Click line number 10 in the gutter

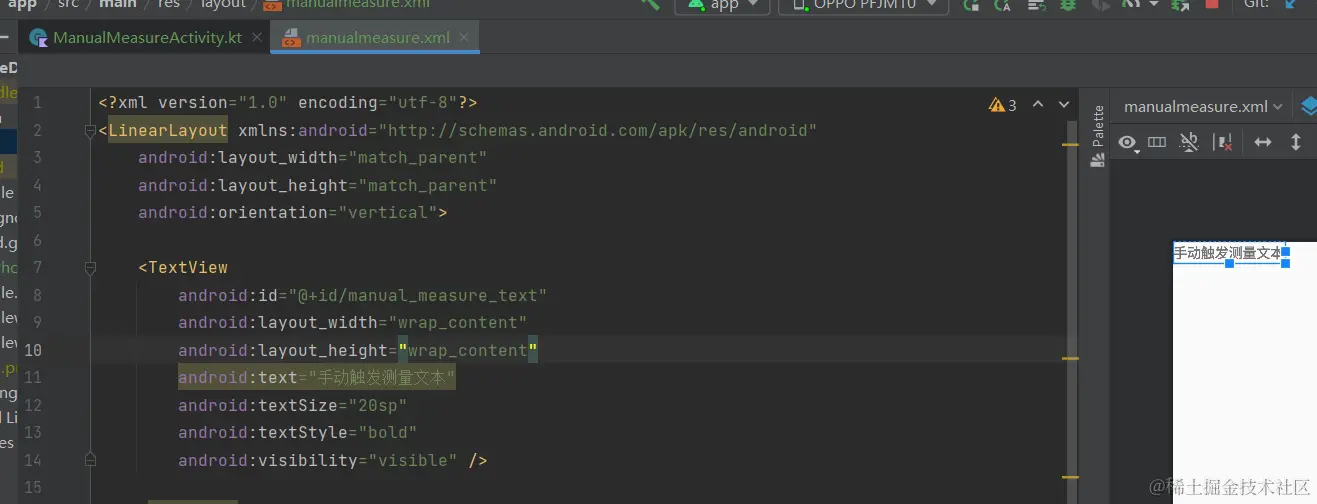pyautogui.click(x=33, y=350)
